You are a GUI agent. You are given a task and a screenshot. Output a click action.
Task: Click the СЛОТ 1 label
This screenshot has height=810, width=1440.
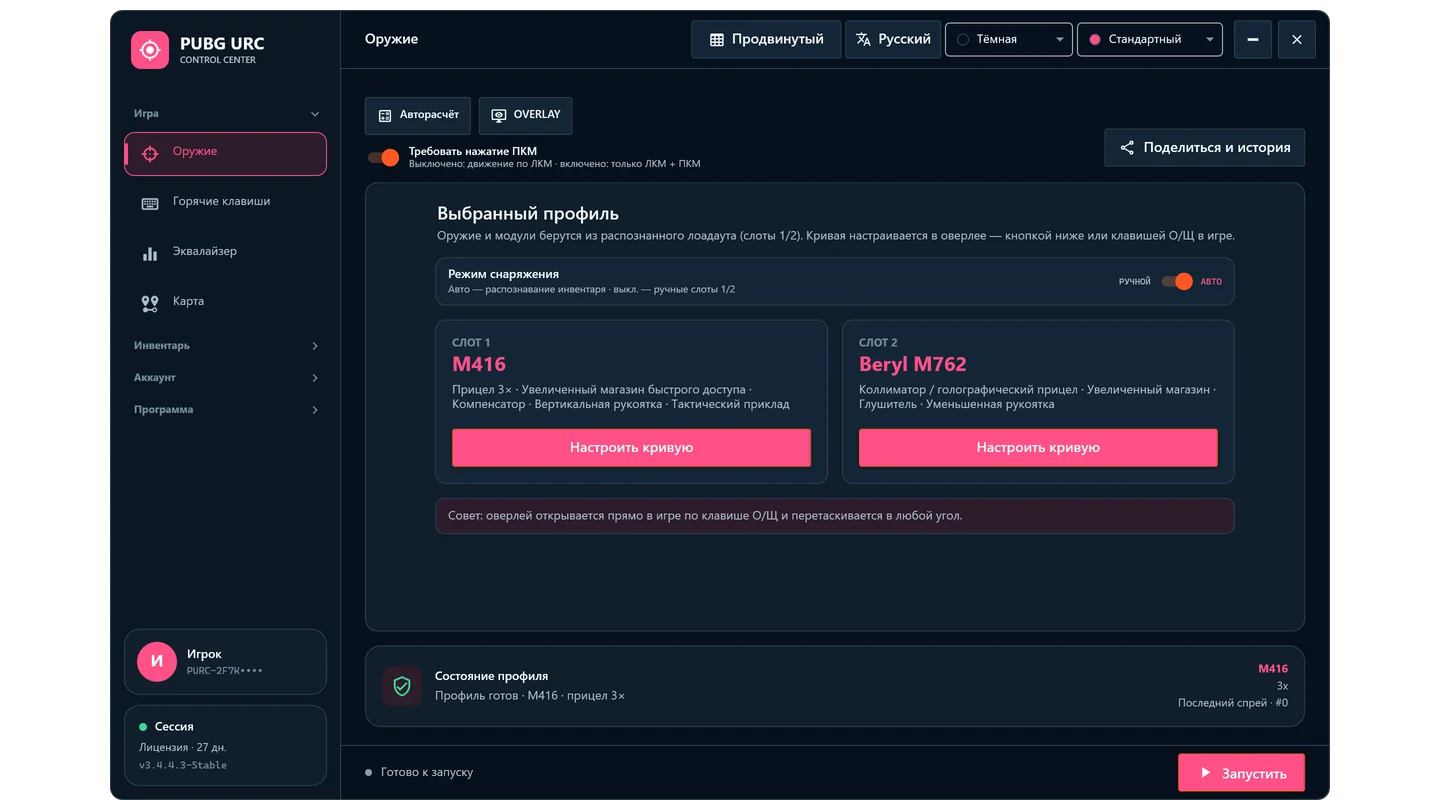pyautogui.click(x=471, y=343)
